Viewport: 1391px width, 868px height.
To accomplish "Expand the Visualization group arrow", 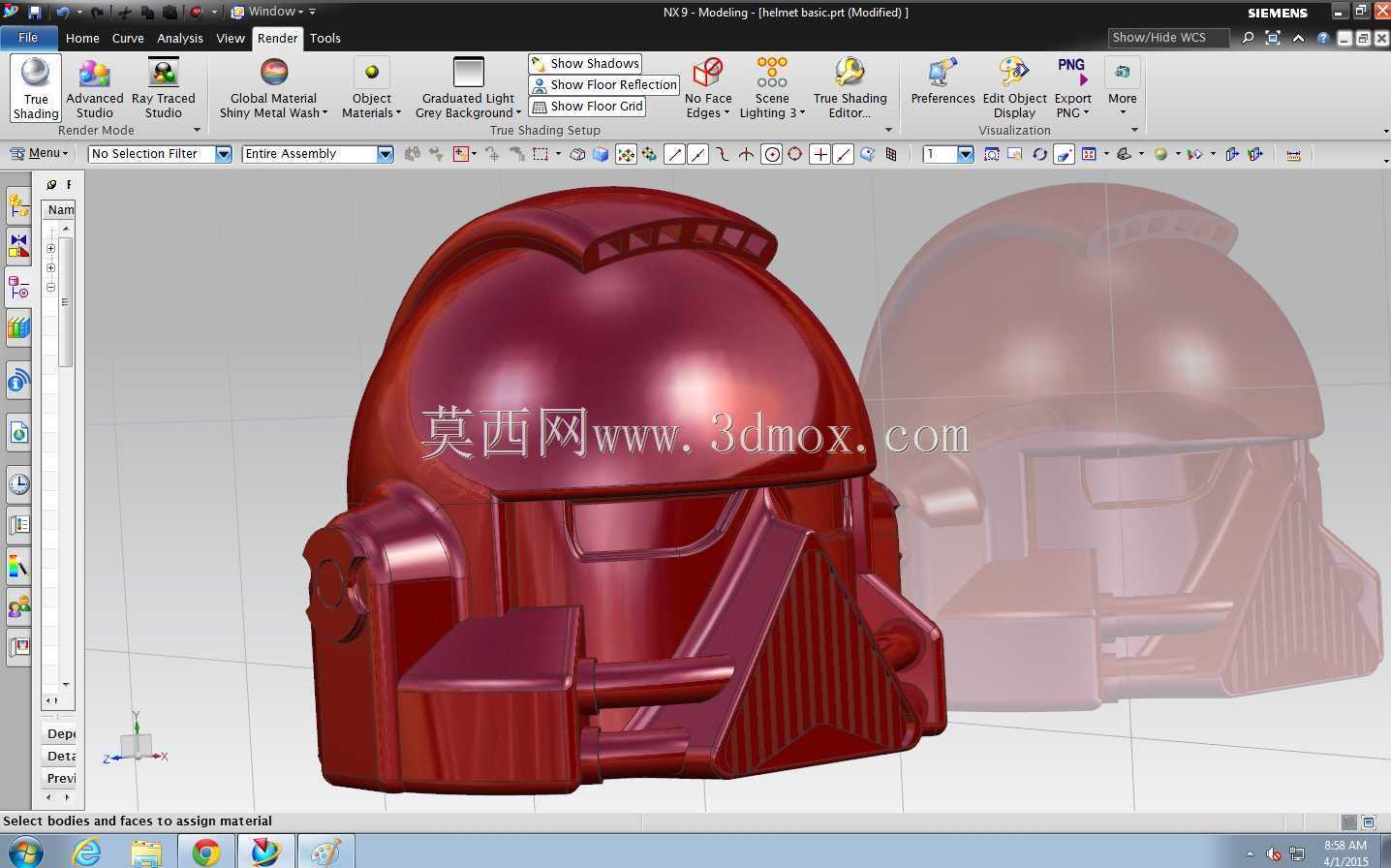I will click(1134, 130).
